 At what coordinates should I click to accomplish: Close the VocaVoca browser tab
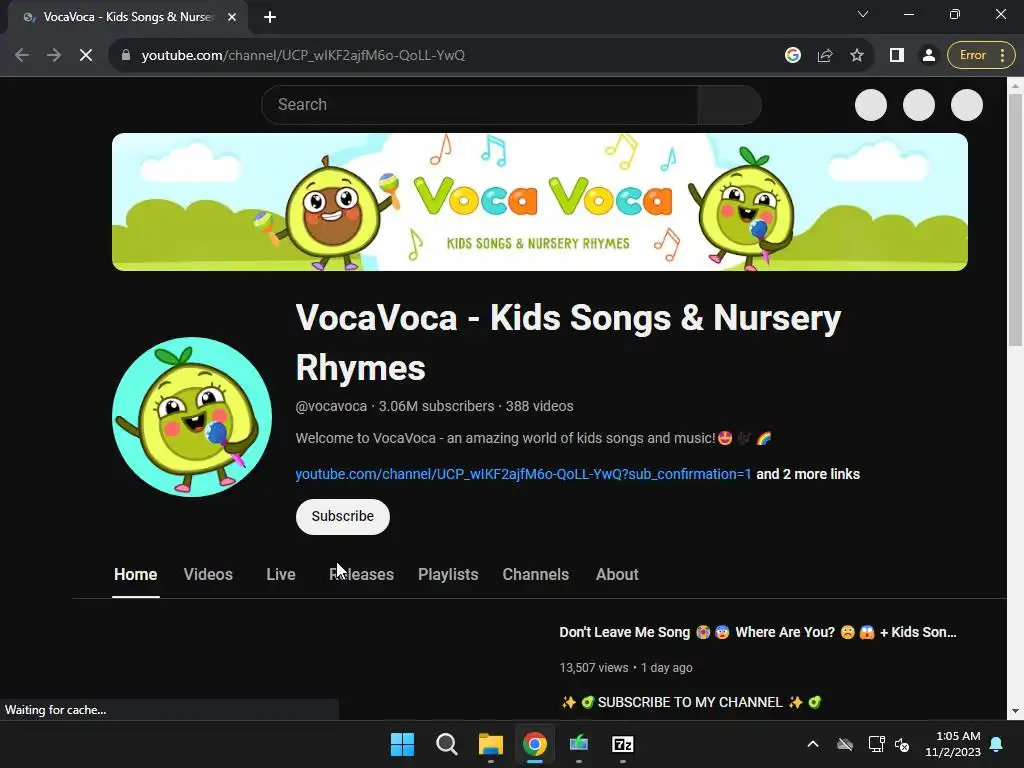[232, 17]
